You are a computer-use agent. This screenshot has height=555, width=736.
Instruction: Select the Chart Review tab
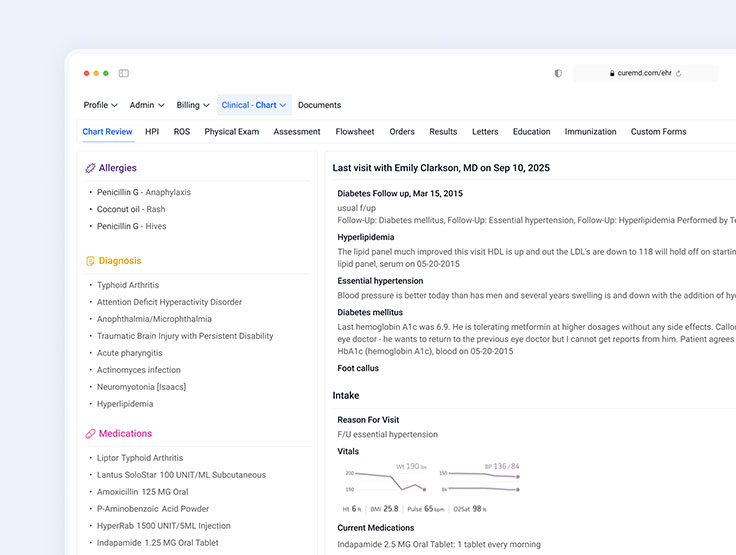click(107, 132)
